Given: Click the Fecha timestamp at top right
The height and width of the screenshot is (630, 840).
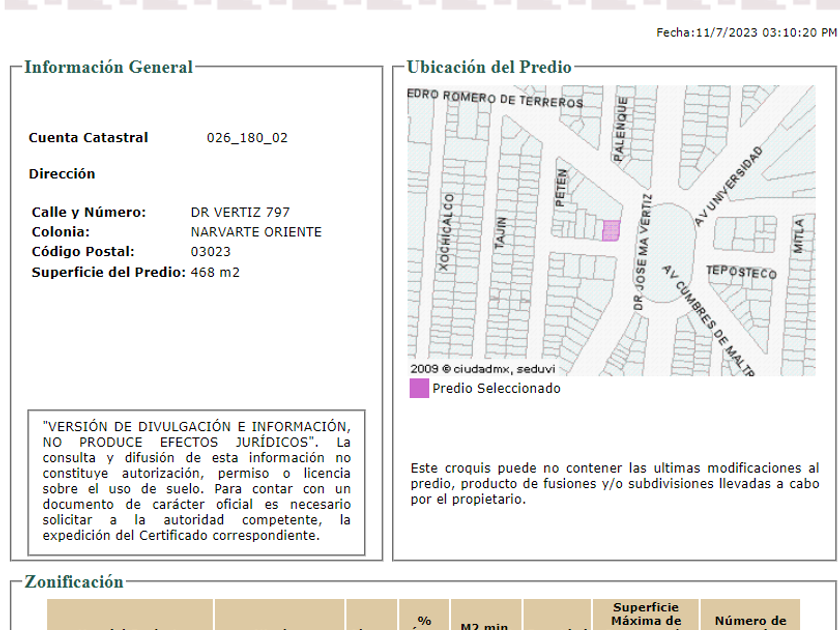Looking at the screenshot, I should 746,33.
